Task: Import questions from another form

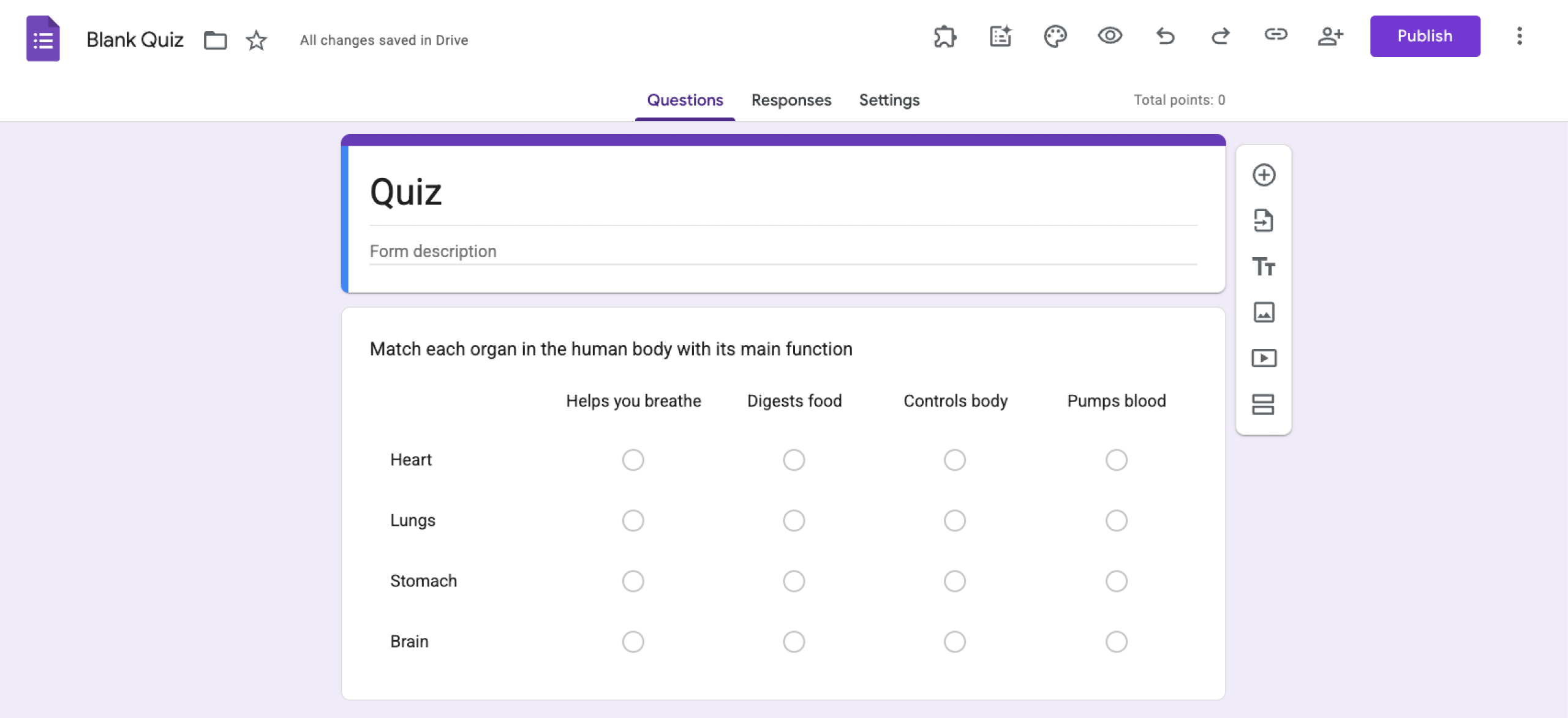Action: point(1264,221)
